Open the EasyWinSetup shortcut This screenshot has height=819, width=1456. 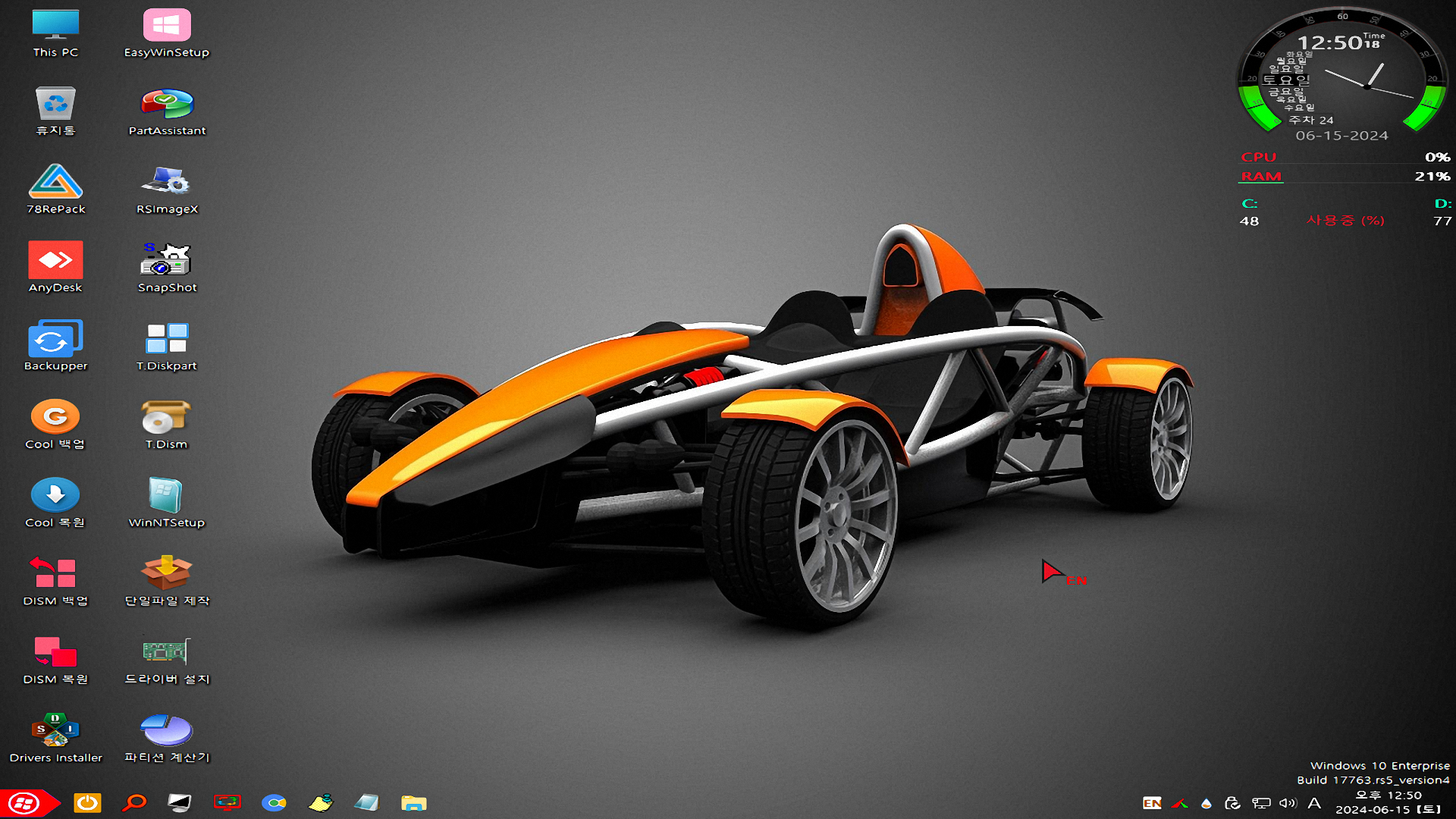tap(167, 34)
